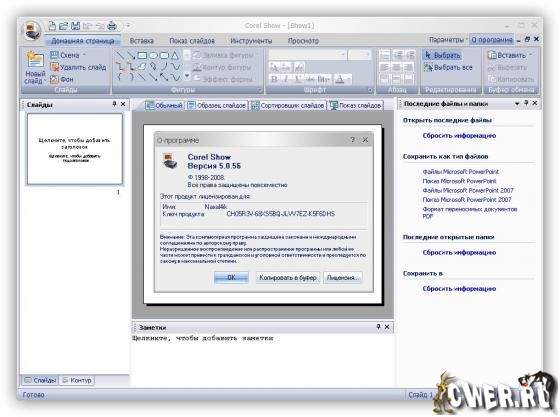Open the Последние файлы и папки panel menu arrow
Image resolution: width=560 pixels, height=417 pixels.
[x=517, y=104]
